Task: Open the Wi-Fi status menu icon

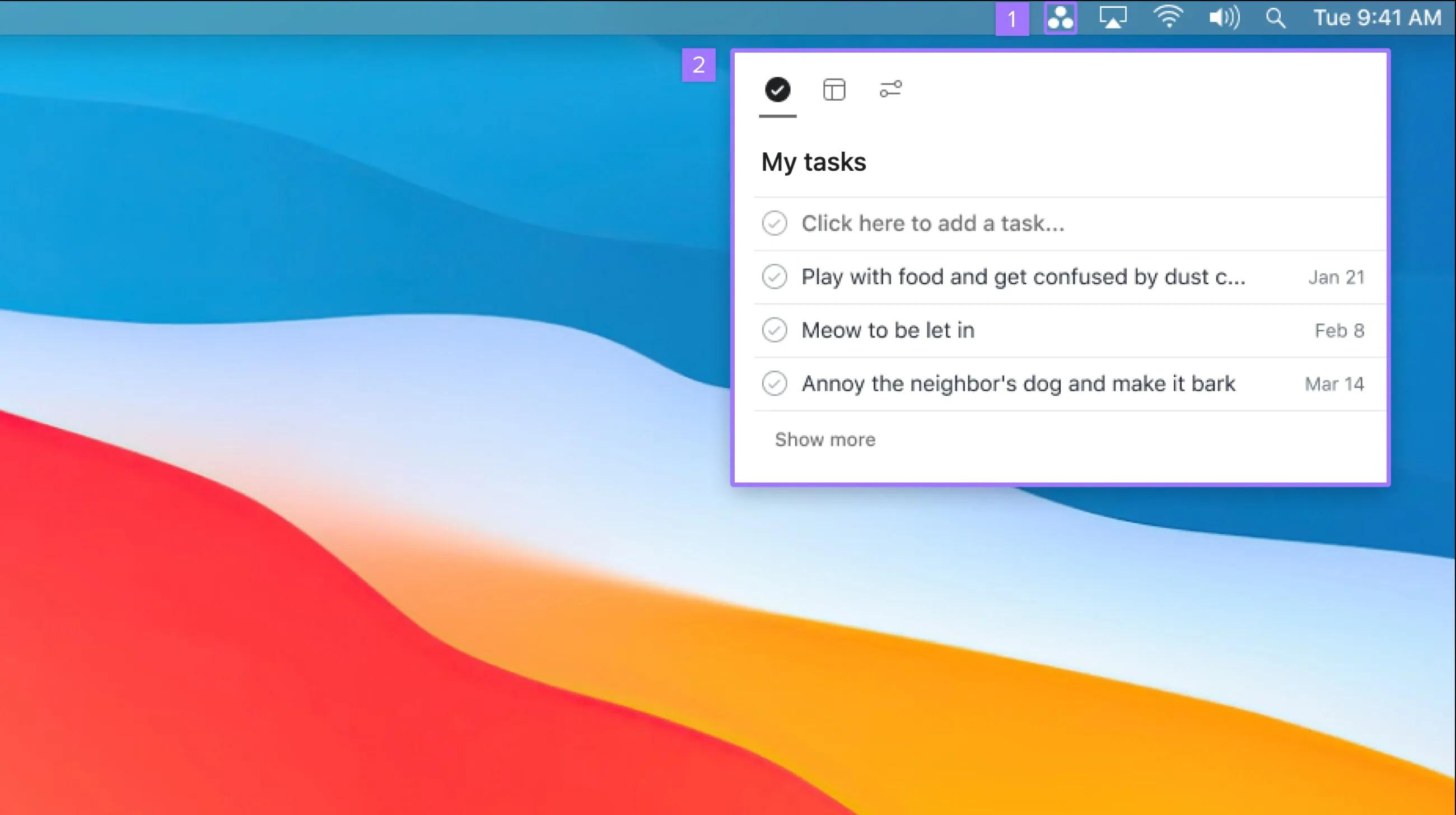Action: 1168,17
